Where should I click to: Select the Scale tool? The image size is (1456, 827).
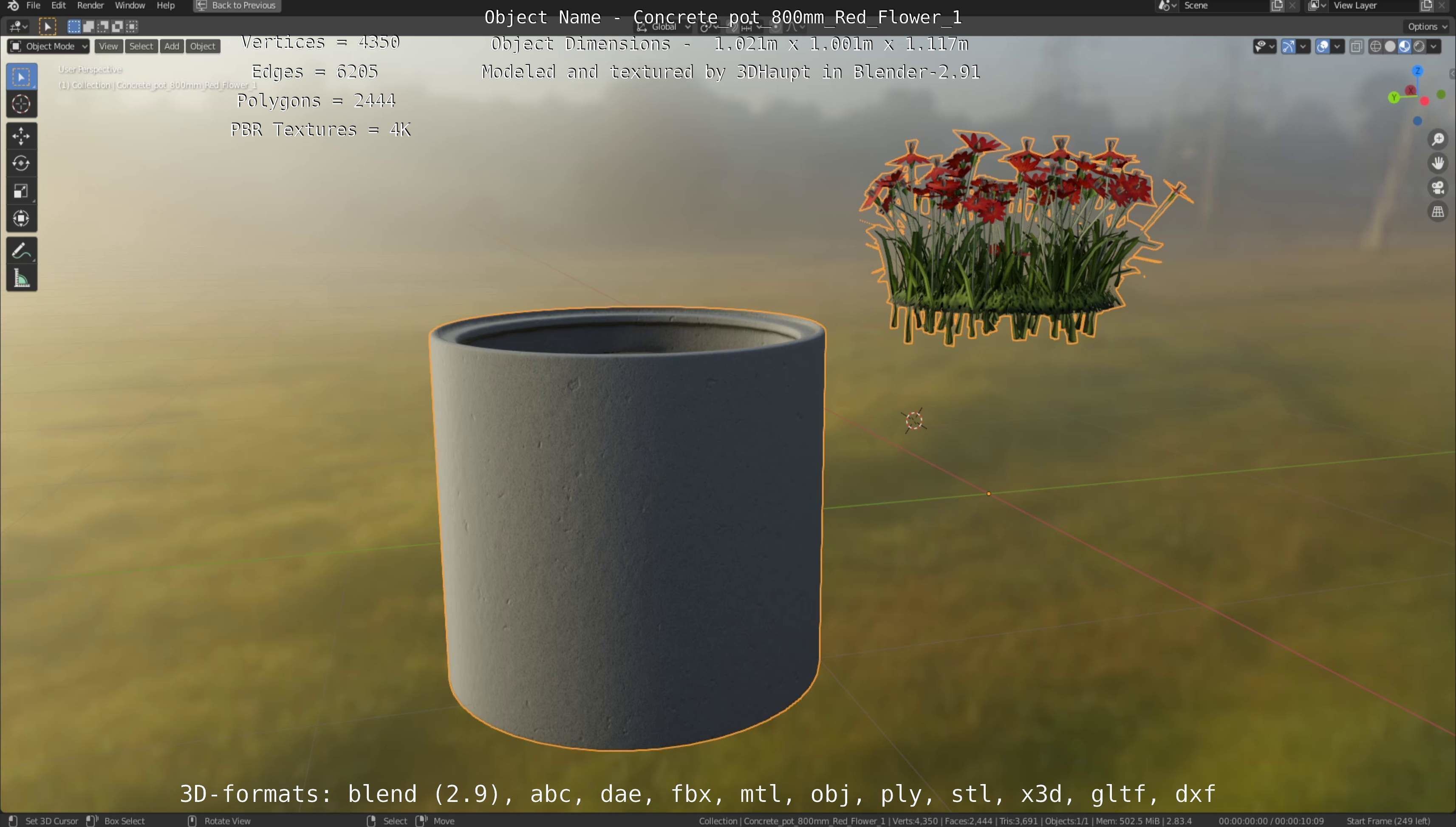22,191
